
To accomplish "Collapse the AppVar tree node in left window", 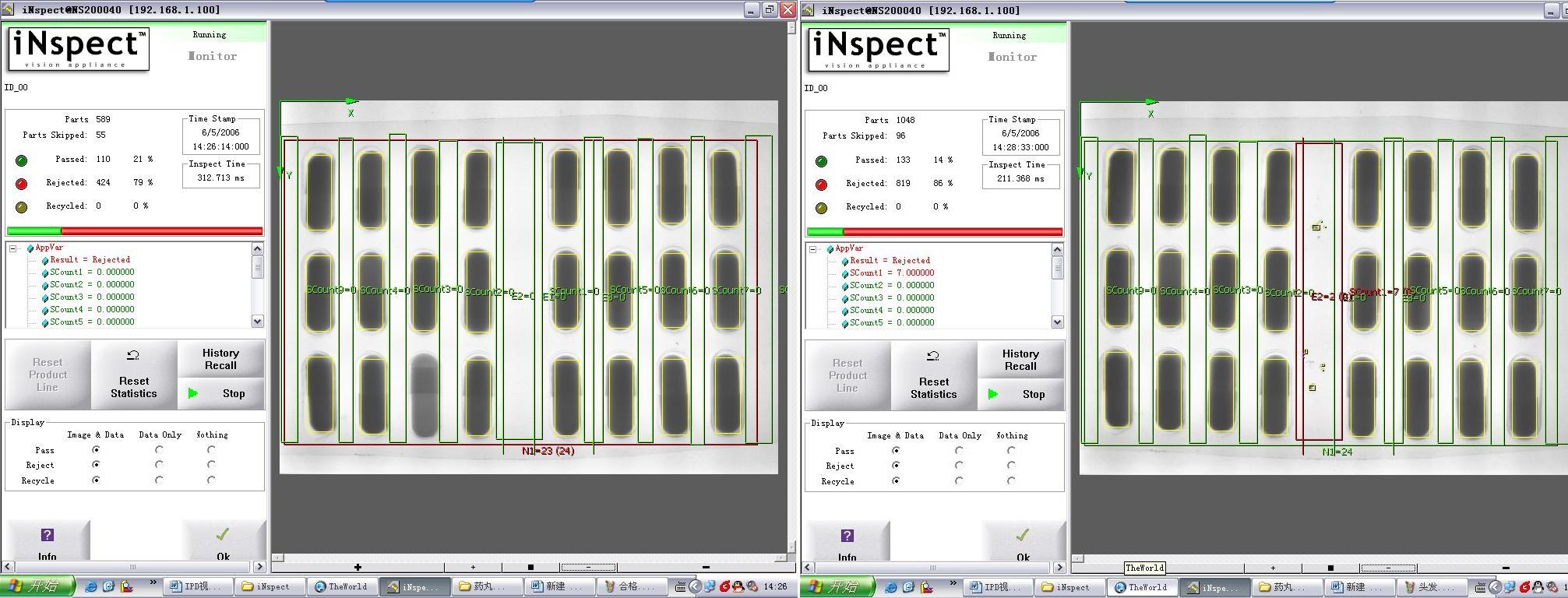I will [13, 248].
